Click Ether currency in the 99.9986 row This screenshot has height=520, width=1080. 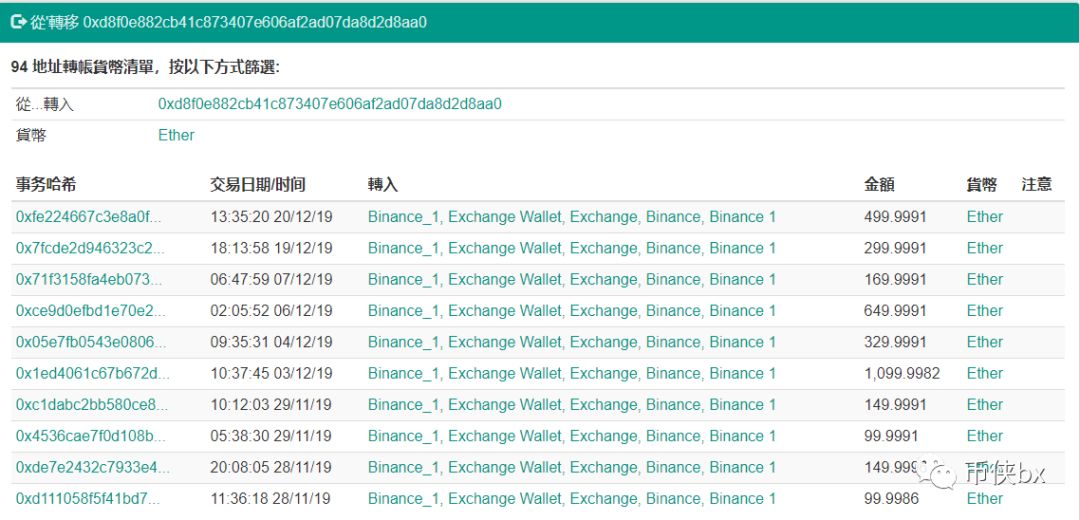click(x=985, y=499)
